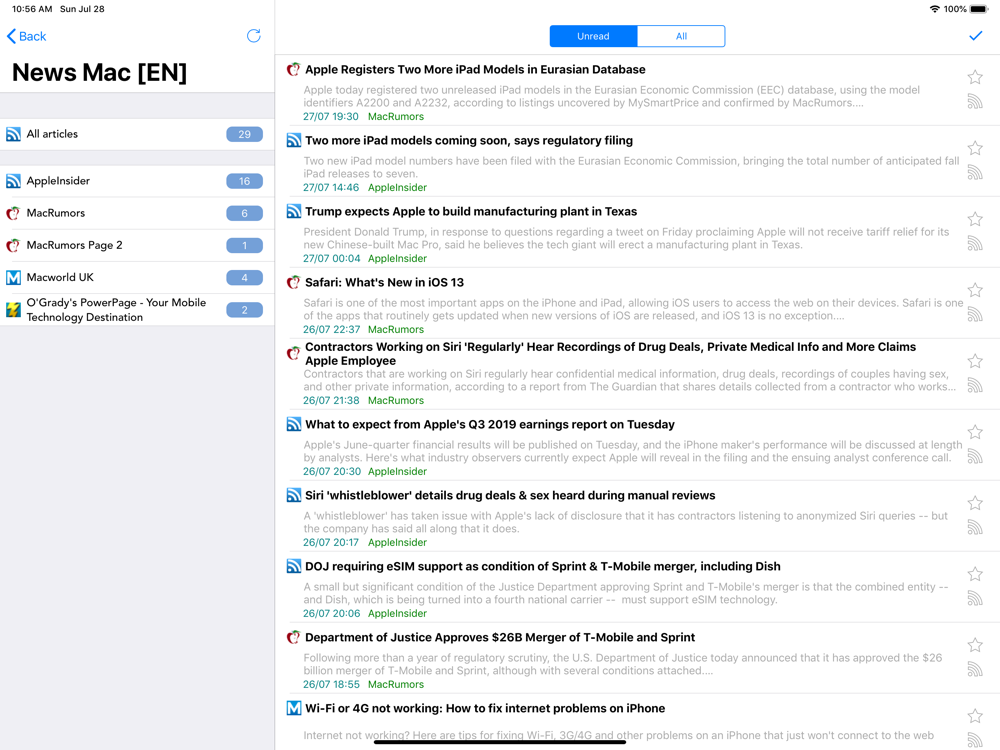The height and width of the screenshot is (750, 1000).
Task: Click Macworld M icon beside Wi-Fi article
Action: click(x=293, y=709)
